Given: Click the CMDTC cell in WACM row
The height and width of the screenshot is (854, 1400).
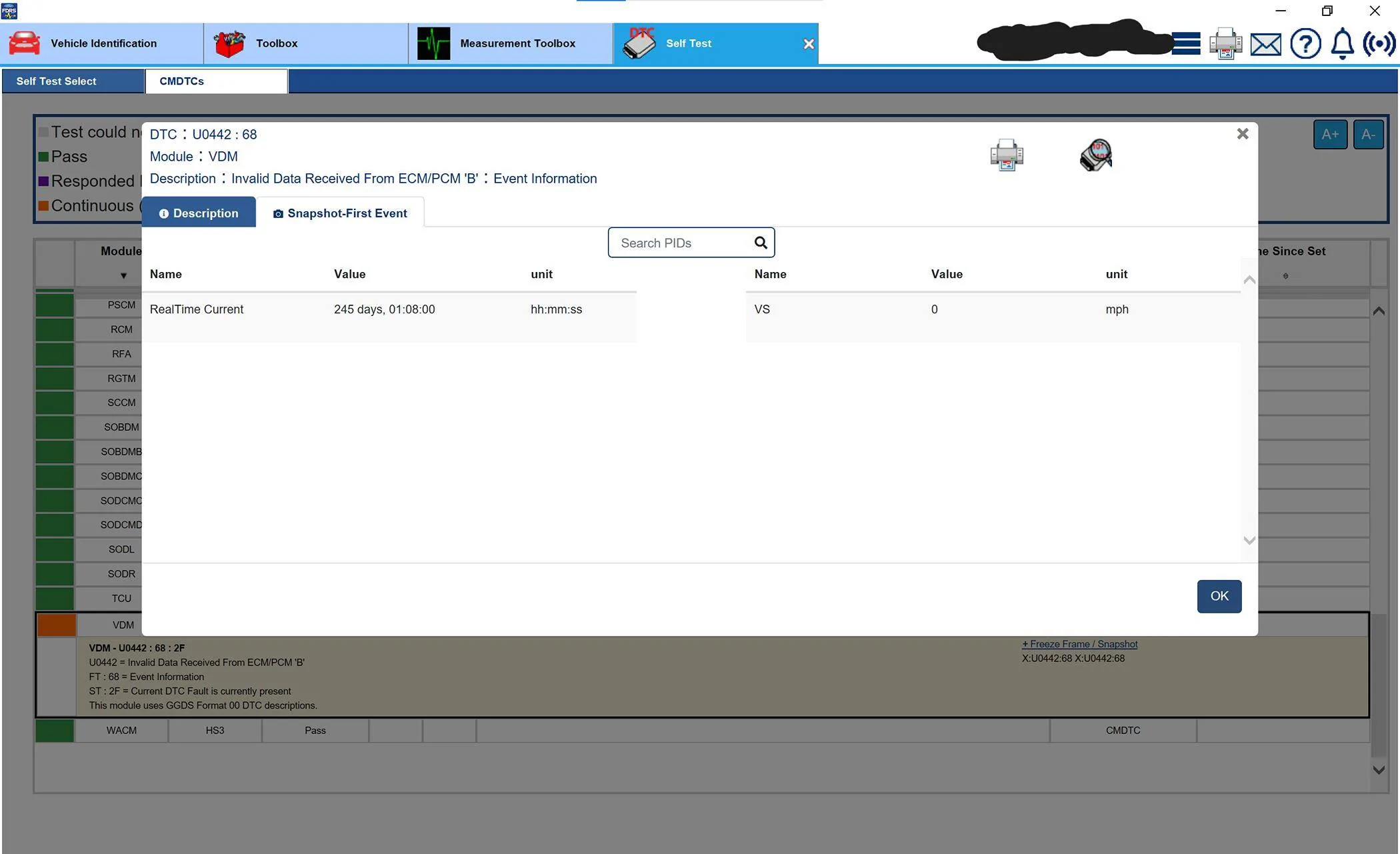Looking at the screenshot, I should [1123, 730].
